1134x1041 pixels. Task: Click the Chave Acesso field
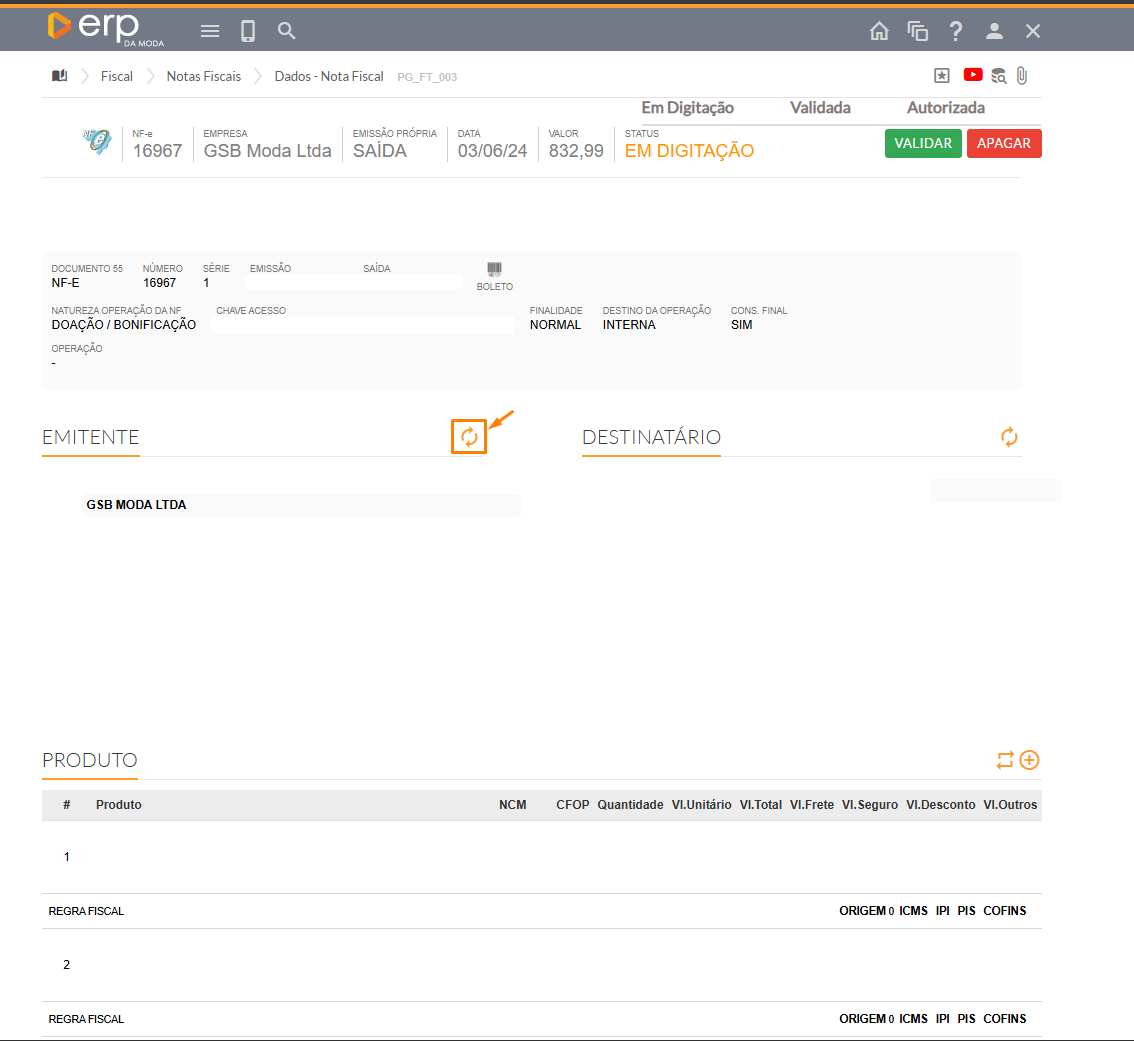362,325
